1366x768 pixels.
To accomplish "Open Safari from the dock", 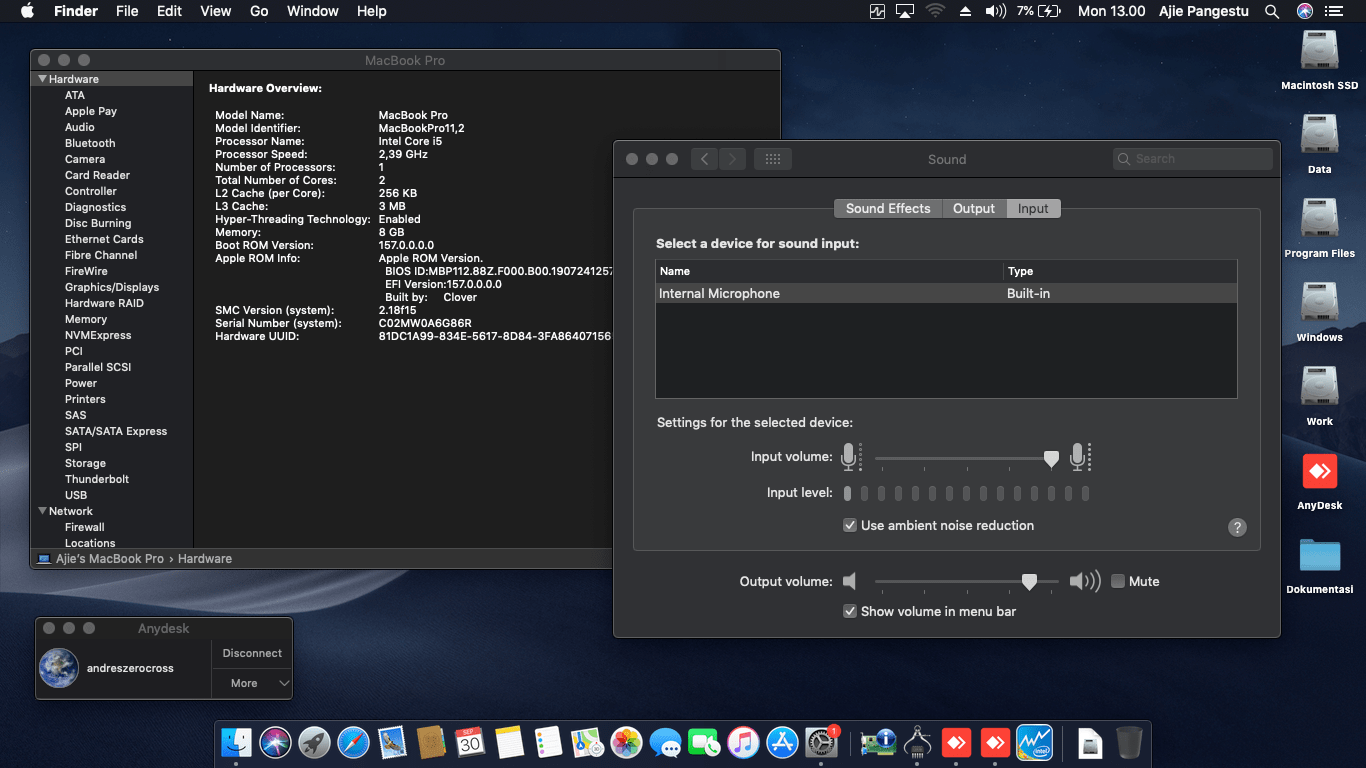I will [353, 742].
